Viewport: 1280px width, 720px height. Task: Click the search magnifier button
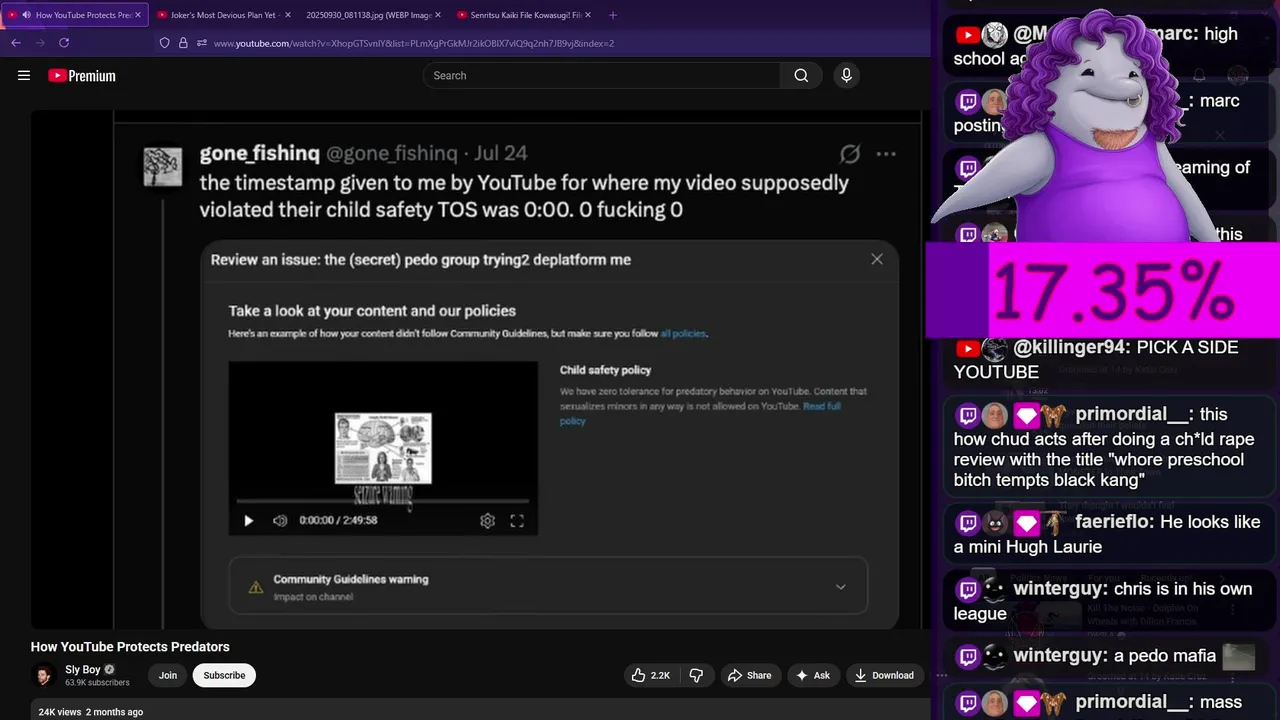coord(801,75)
